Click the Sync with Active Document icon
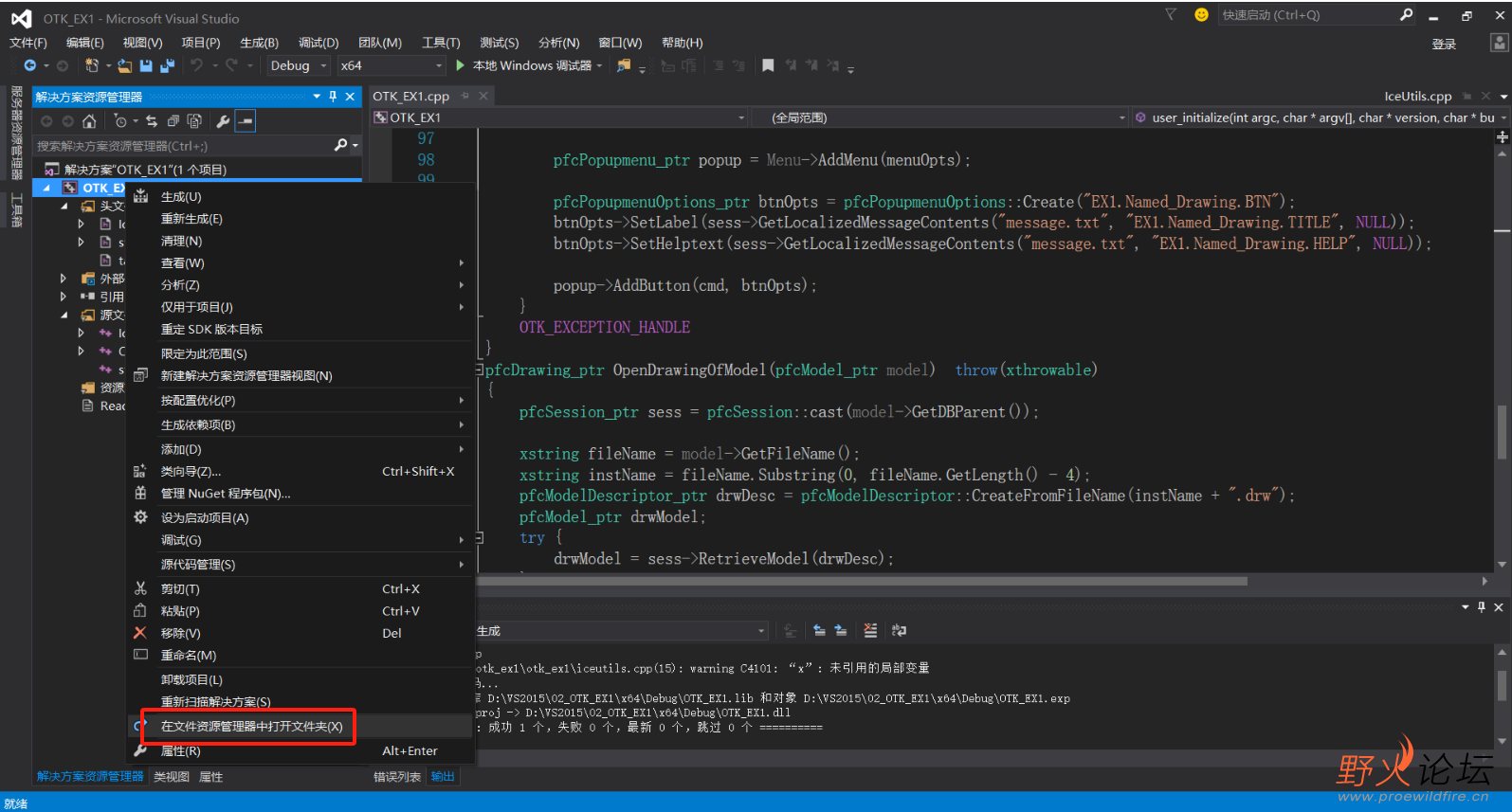Viewport: 1512px width, 812px height. click(152, 121)
